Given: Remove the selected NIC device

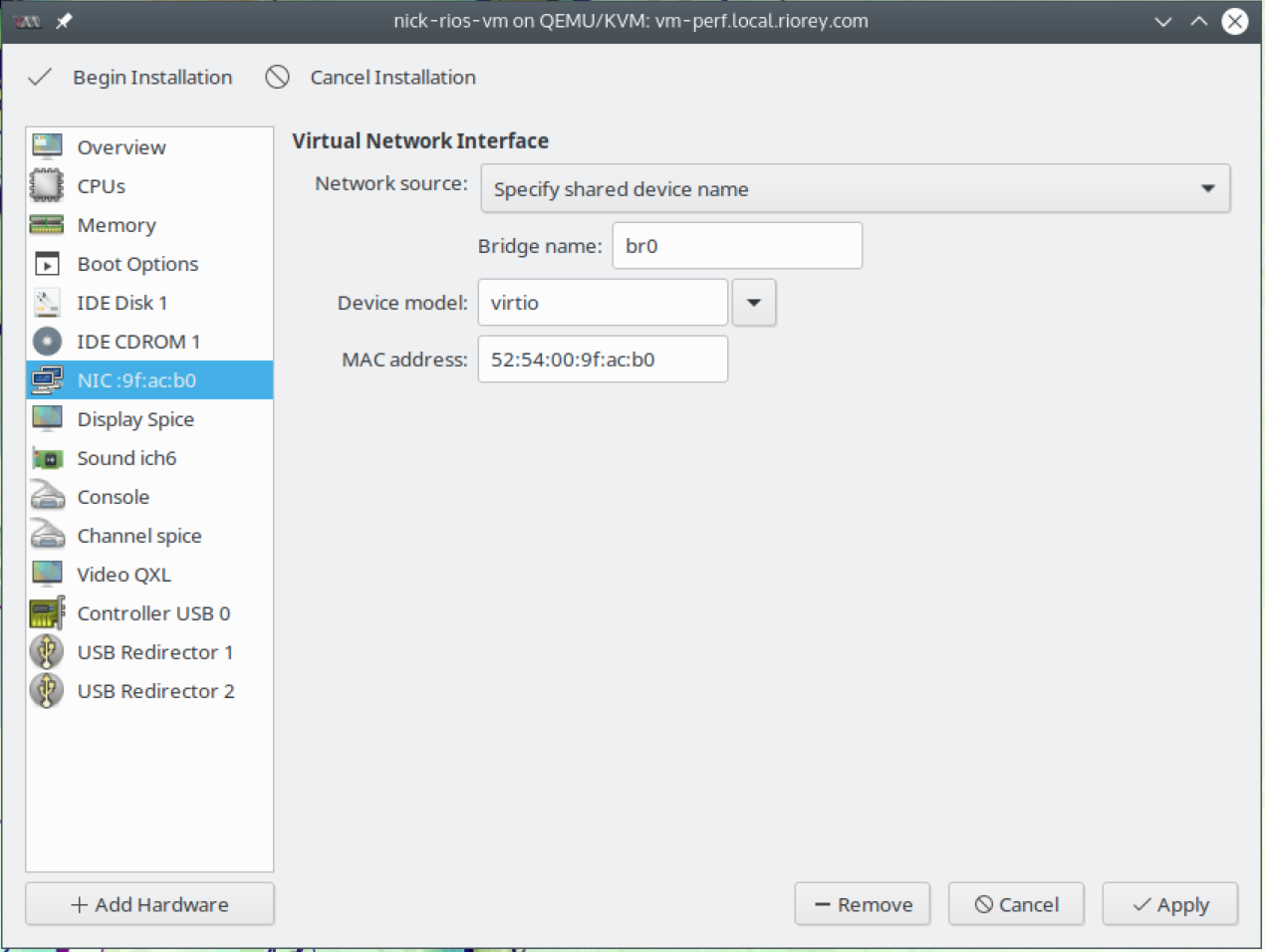Looking at the screenshot, I should click(x=863, y=904).
